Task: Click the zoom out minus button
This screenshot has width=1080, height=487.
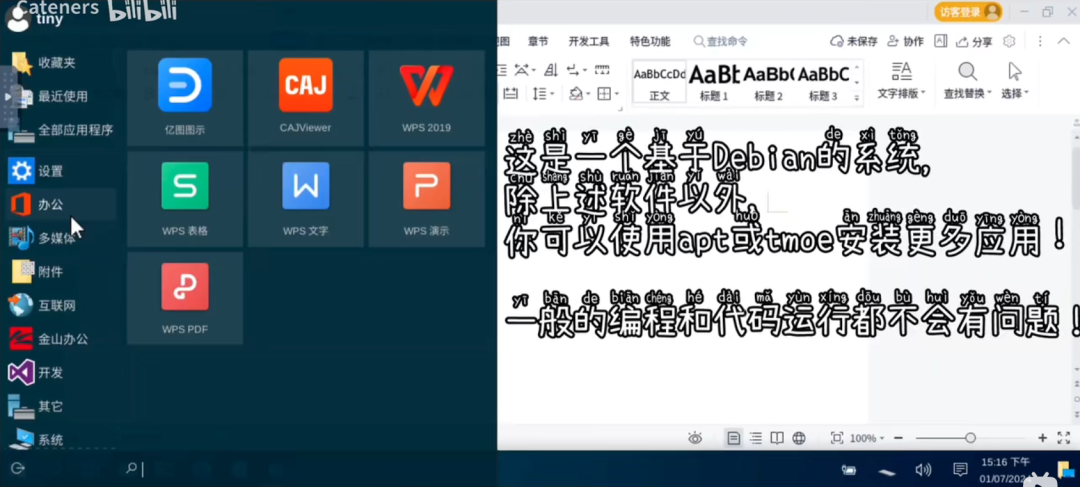Action: pyautogui.click(x=898, y=438)
